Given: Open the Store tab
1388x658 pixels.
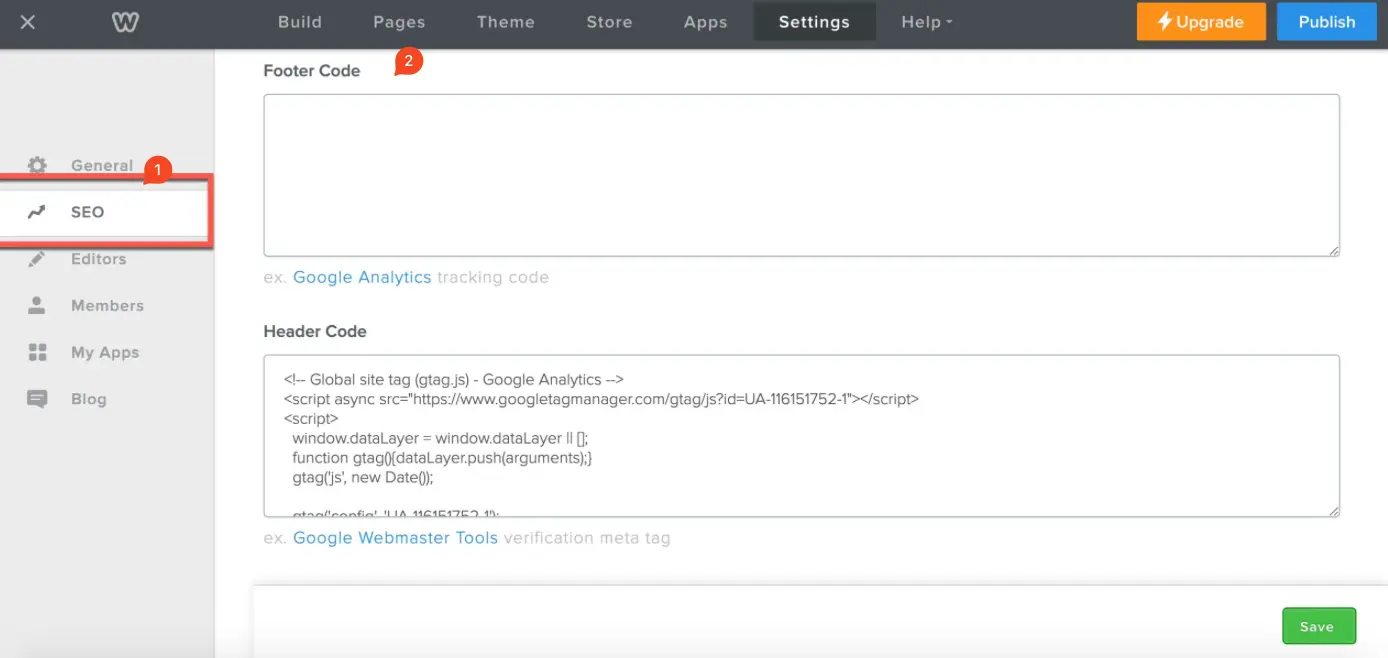Looking at the screenshot, I should 609,22.
